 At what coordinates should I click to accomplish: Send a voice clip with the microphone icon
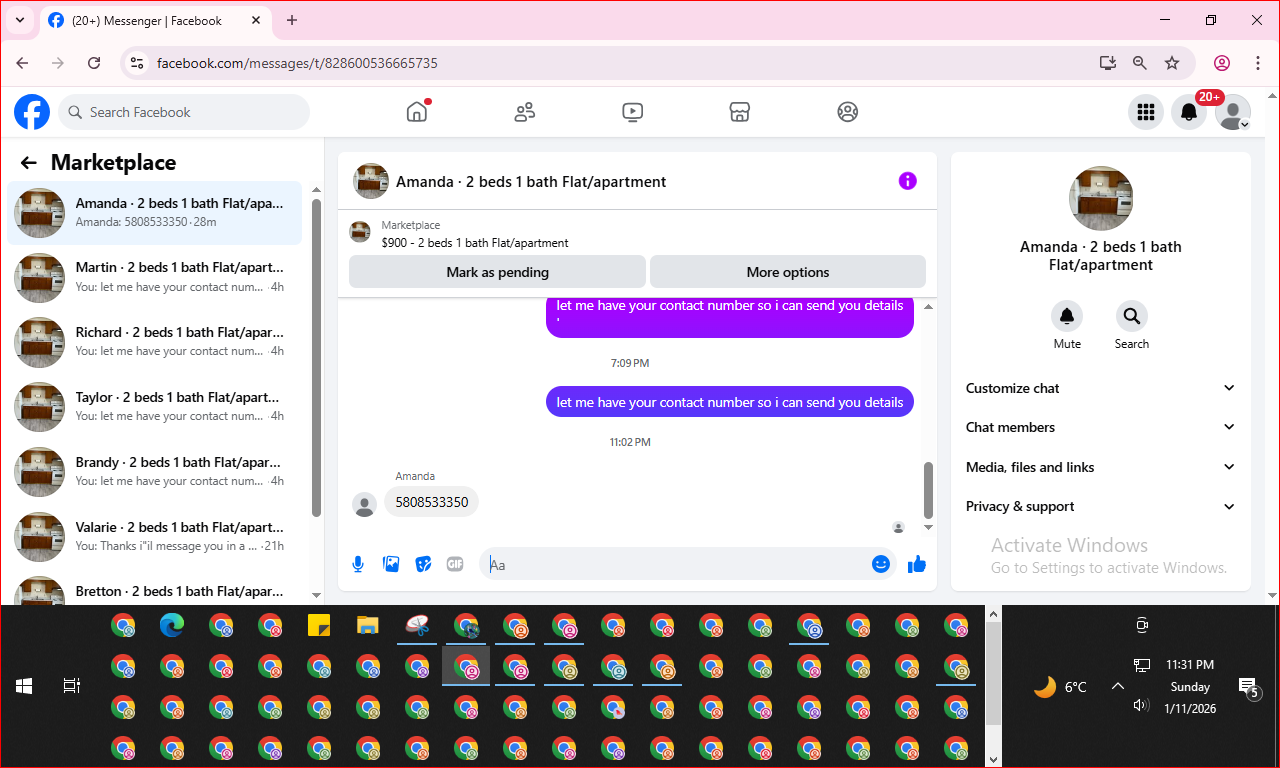click(x=358, y=564)
